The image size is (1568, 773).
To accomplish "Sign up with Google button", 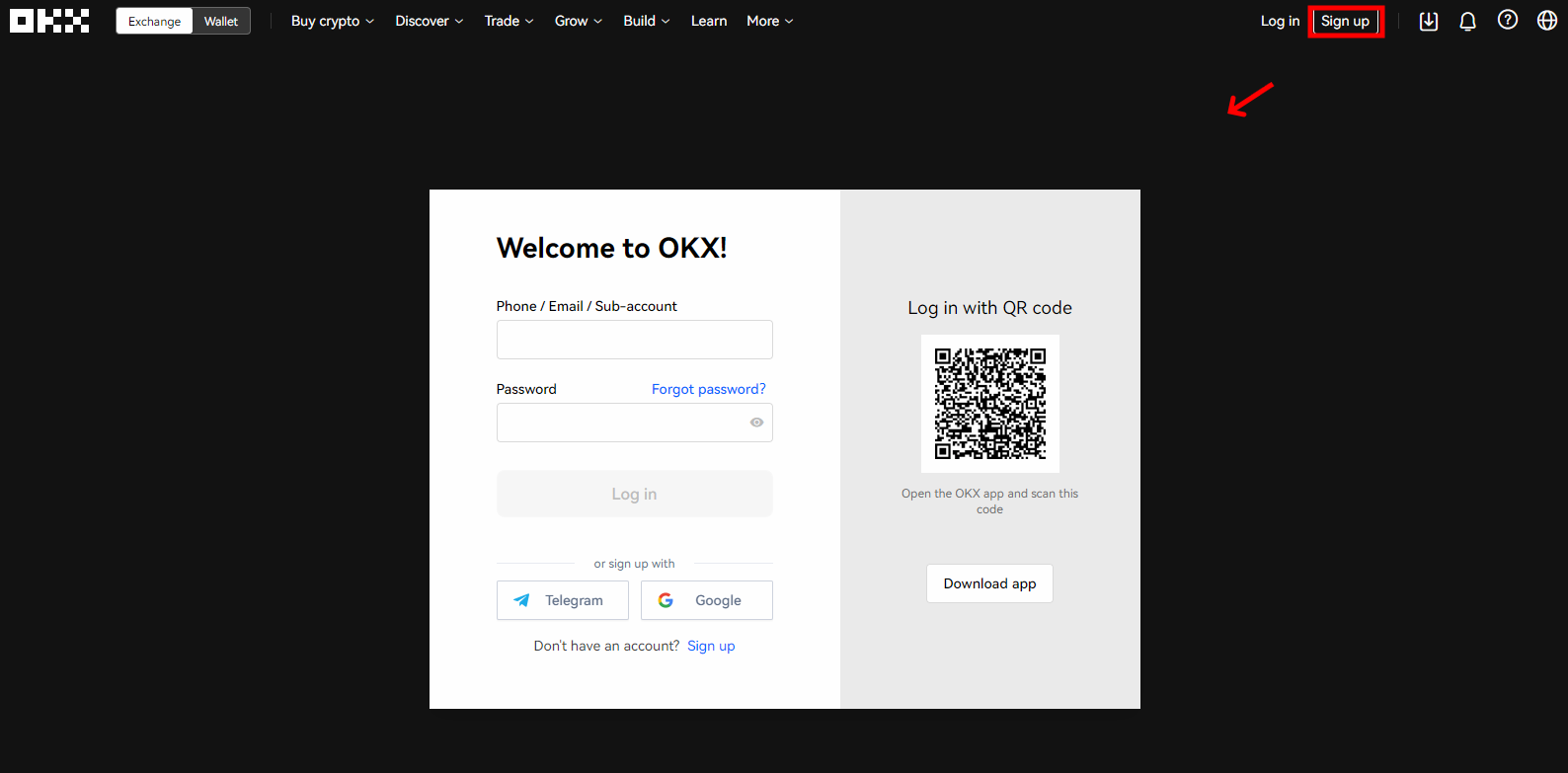I will click(707, 600).
